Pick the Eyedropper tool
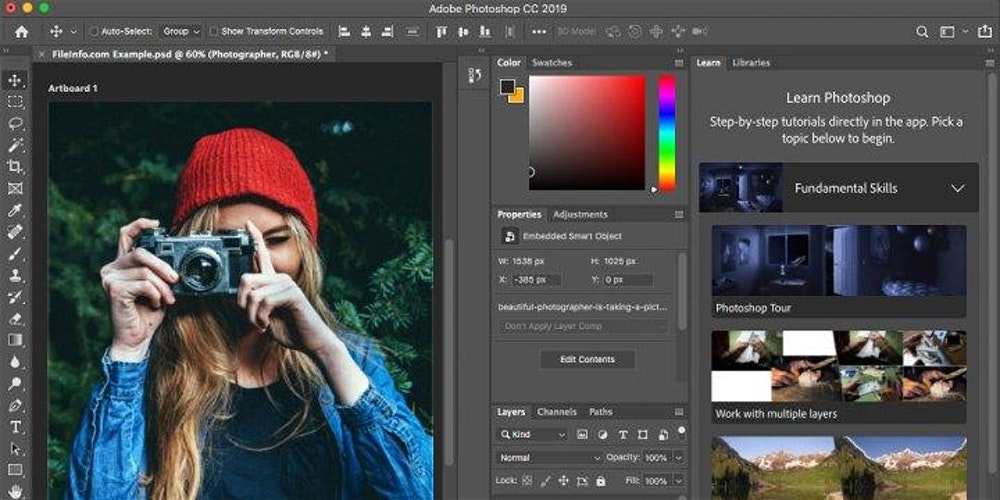1000x500 pixels. point(16,210)
